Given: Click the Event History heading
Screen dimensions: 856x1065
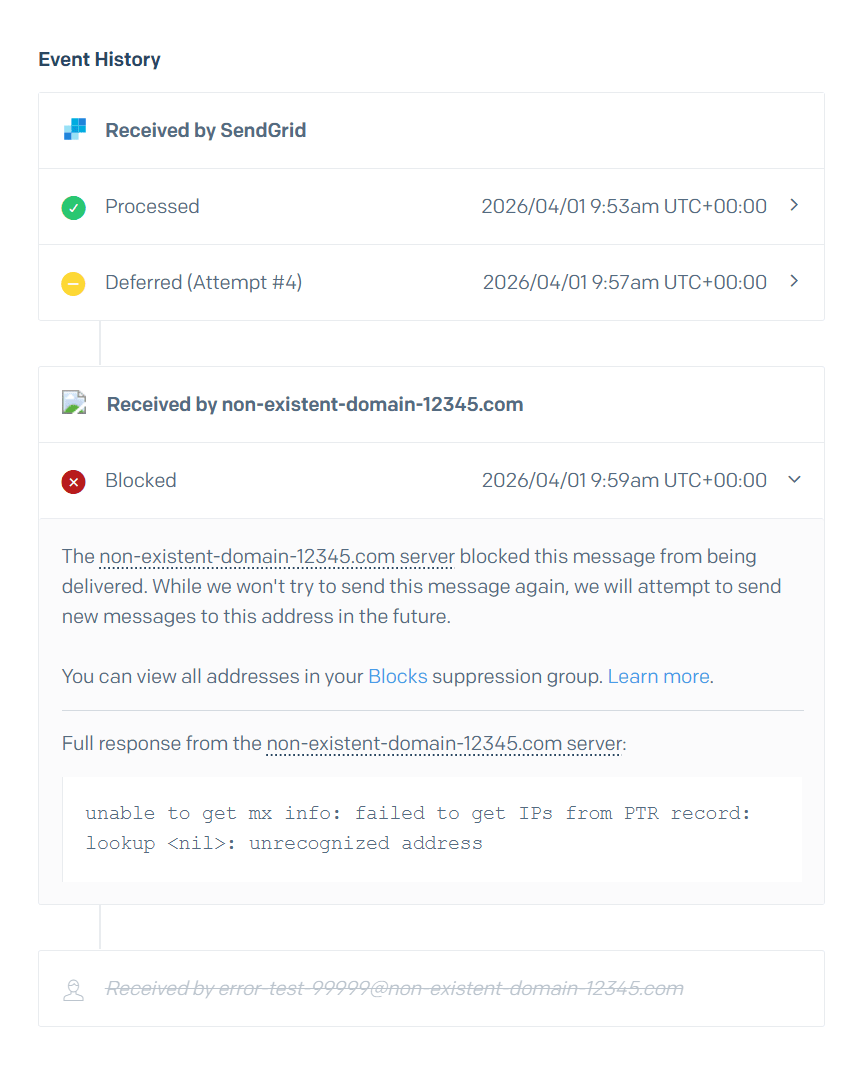Looking at the screenshot, I should 99,59.
